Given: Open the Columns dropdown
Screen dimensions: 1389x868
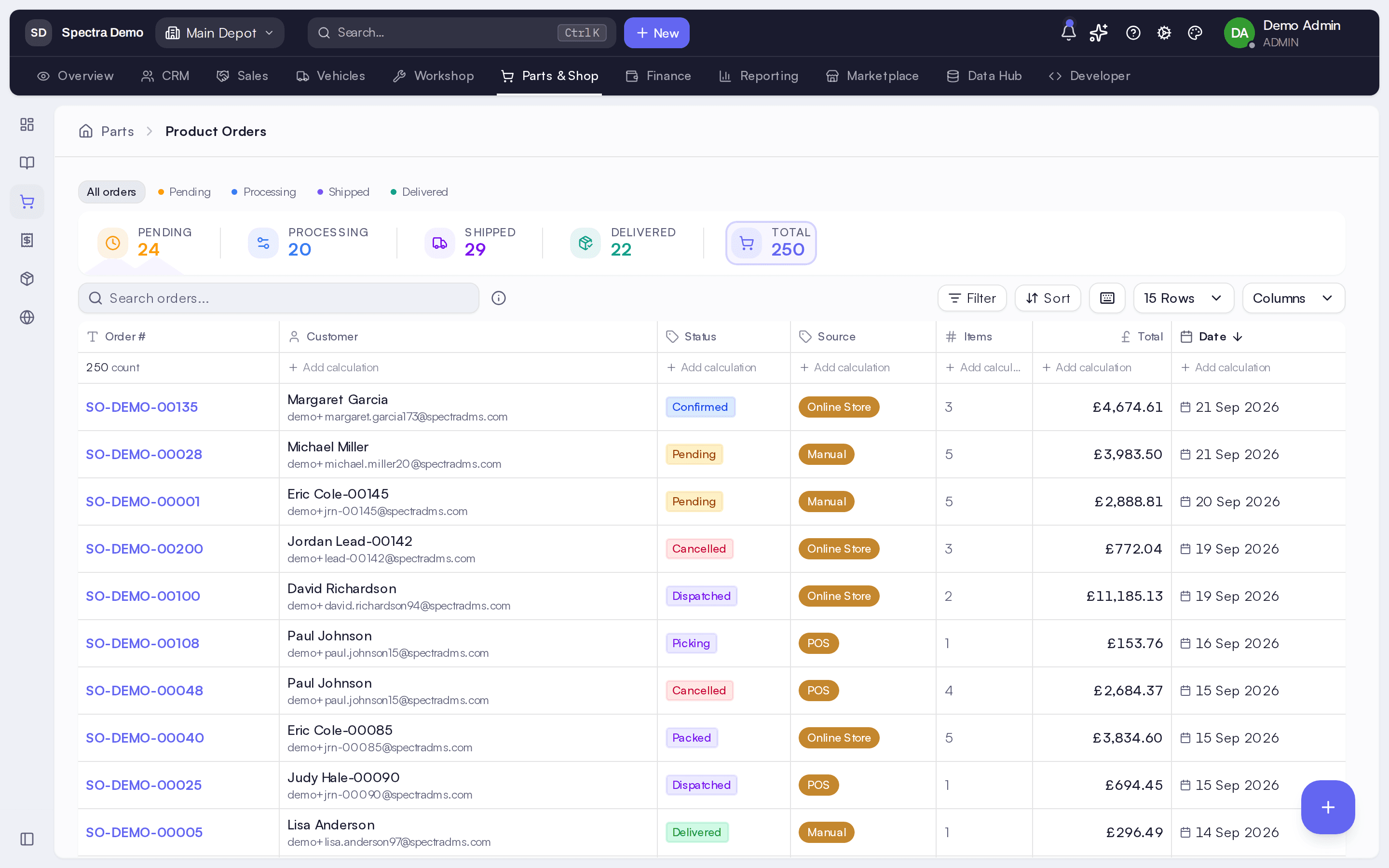Looking at the screenshot, I should coord(1293,298).
